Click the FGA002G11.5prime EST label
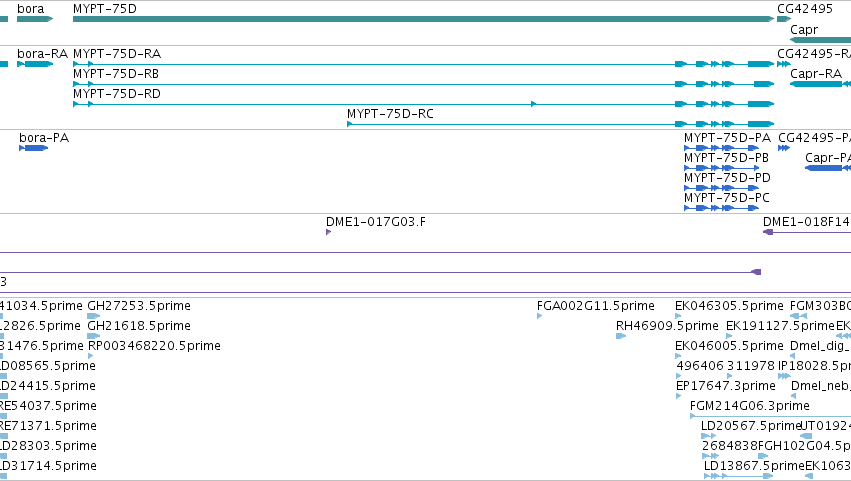Viewport: 851px width, 481px height. click(596, 306)
